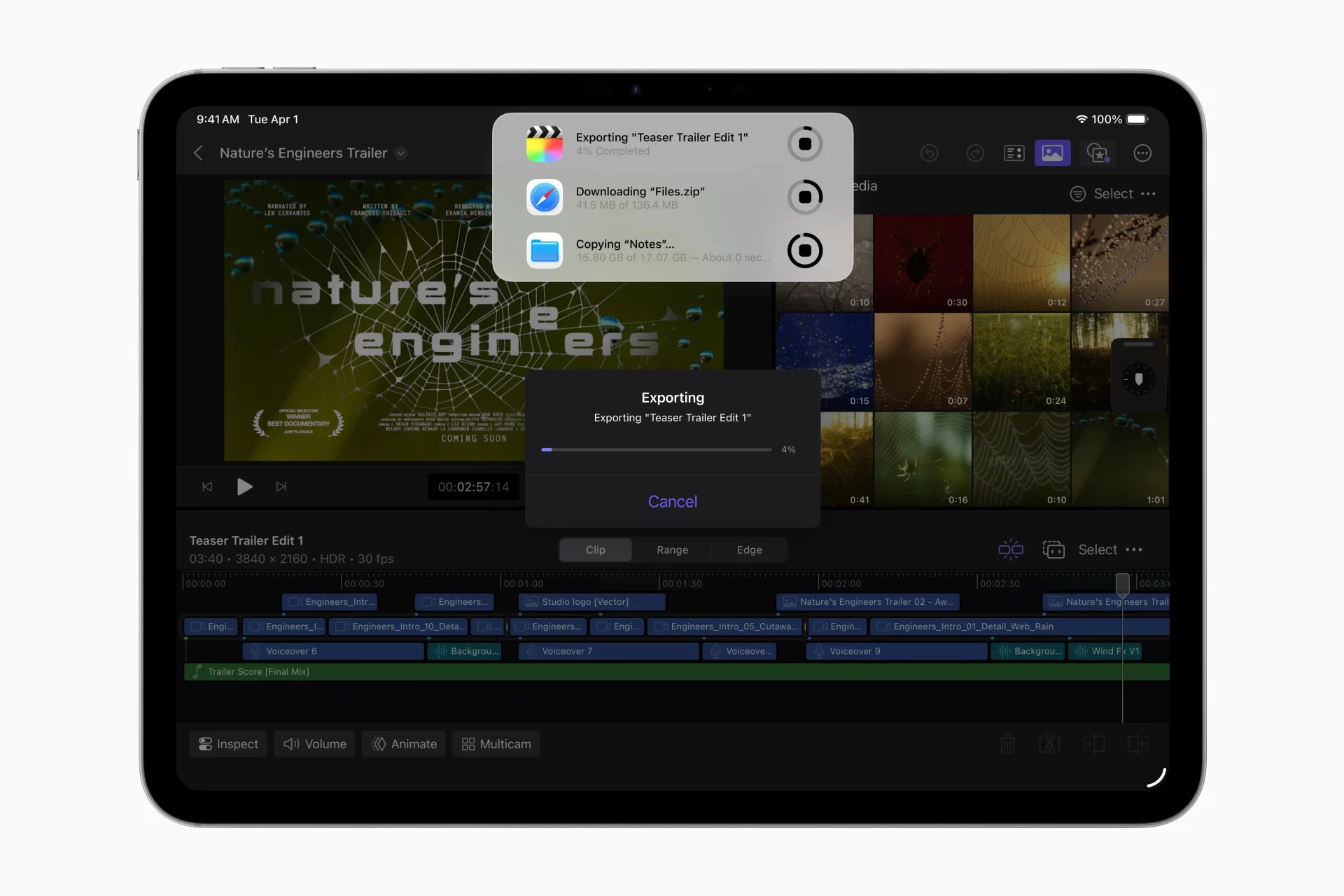
Task: Expand Nature's Engineers Trailer project dropdown
Action: pyautogui.click(x=401, y=153)
